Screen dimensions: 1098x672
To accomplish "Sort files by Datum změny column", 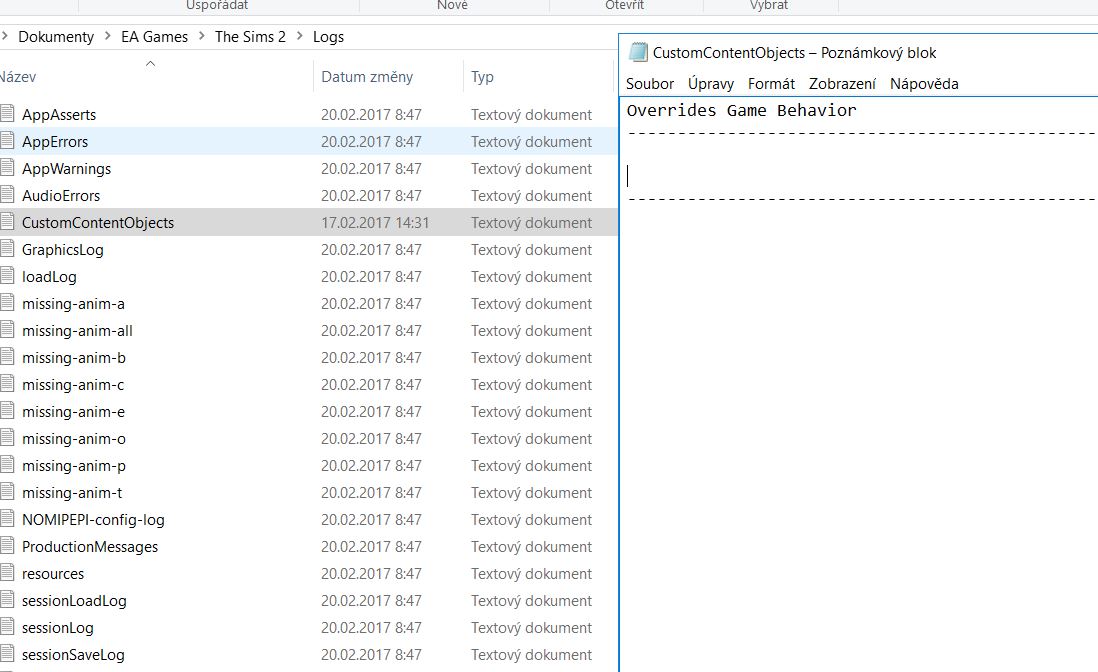I will (366, 77).
